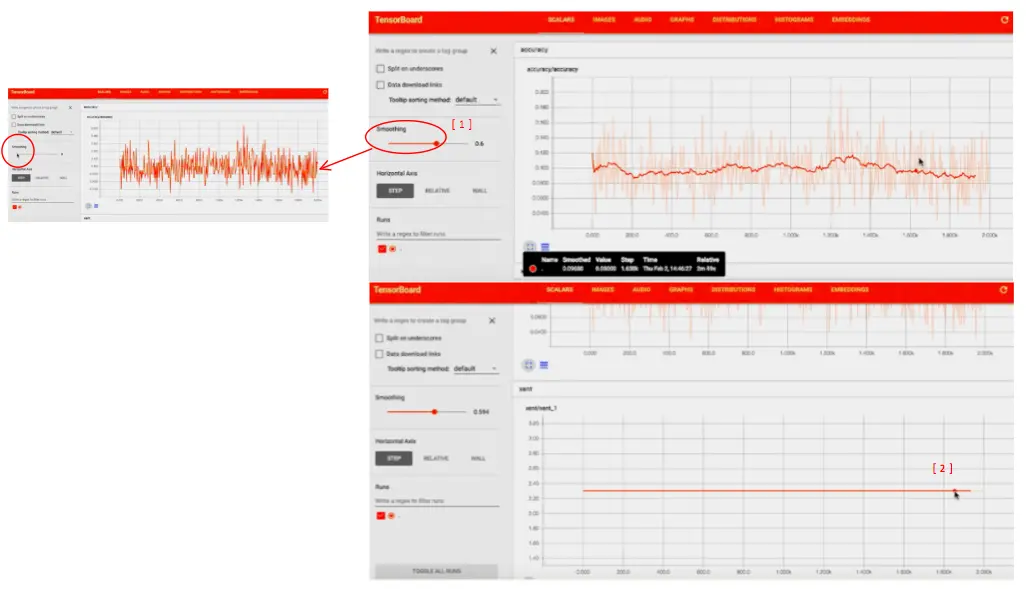Viewport: 1026px width, 589px height.
Task: Open IMAGES tab in bottom window
Action: click(x=603, y=289)
